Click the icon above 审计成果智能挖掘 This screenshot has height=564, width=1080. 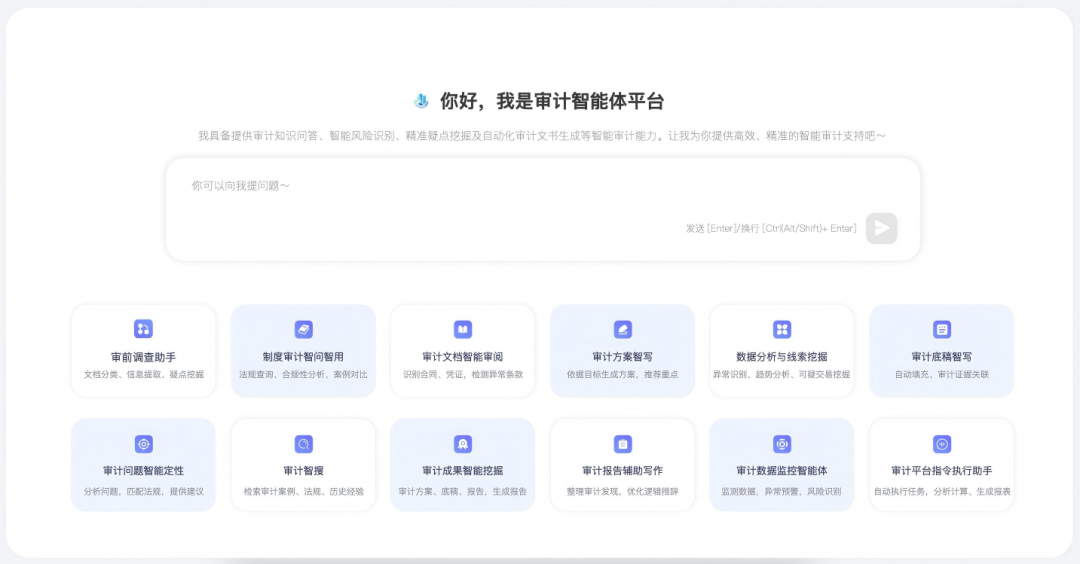[463, 444]
